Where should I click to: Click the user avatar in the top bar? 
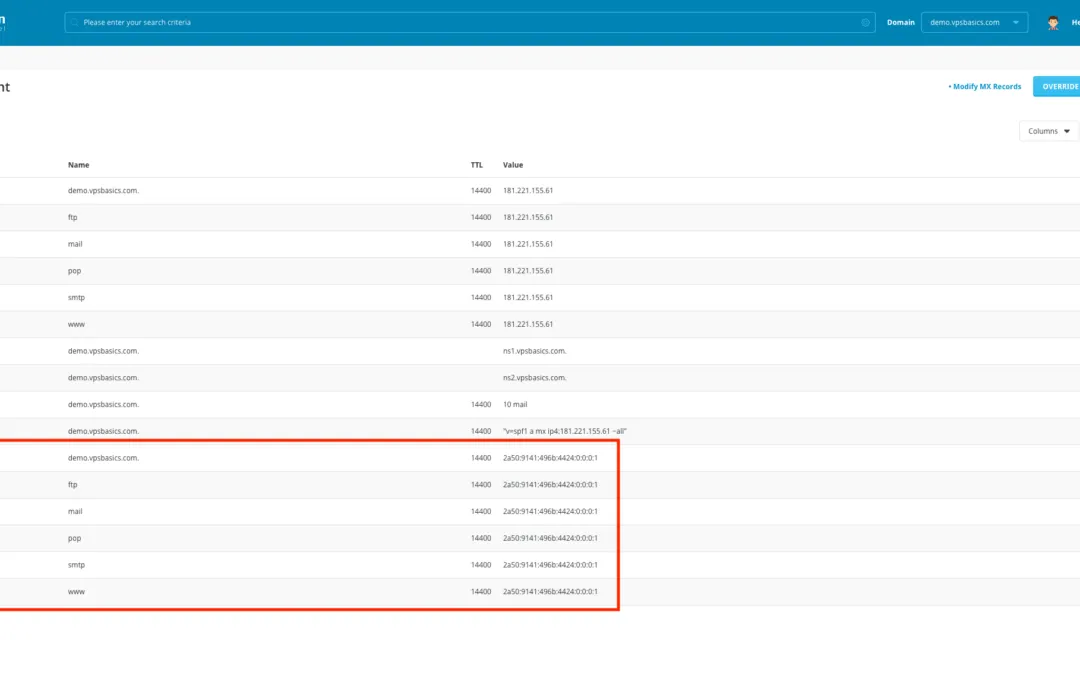click(x=1053, y=22)
